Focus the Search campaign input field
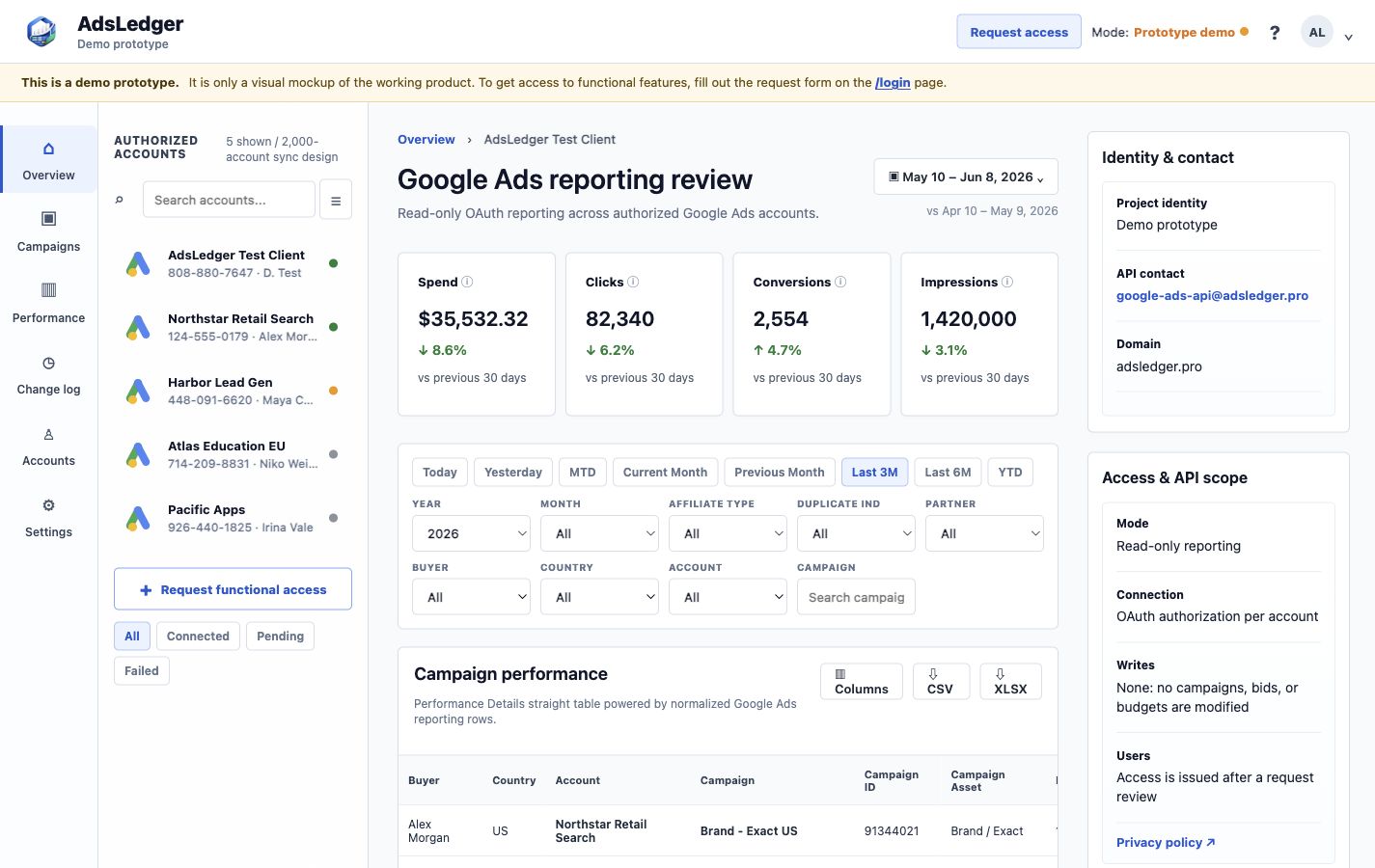Viewport: 1375px width, 868px height. coord(856,597)
